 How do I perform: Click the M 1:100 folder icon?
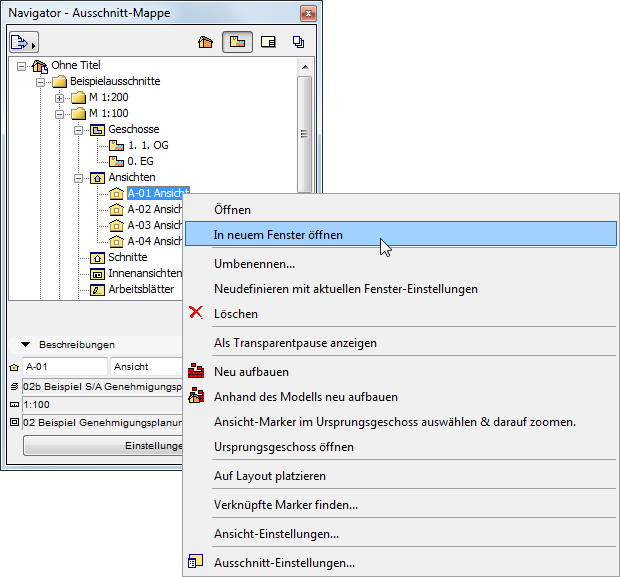tap(78, 114)
